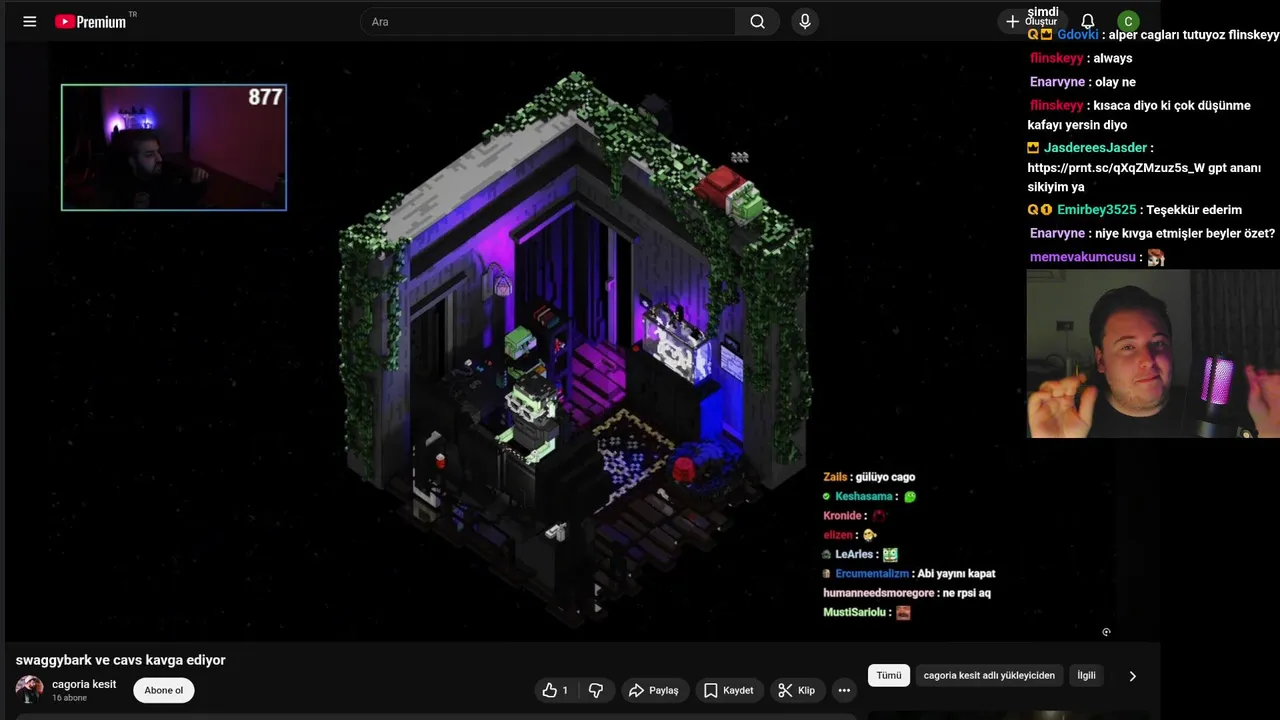Subscribe with Abone ol button

tap(164, 690)
